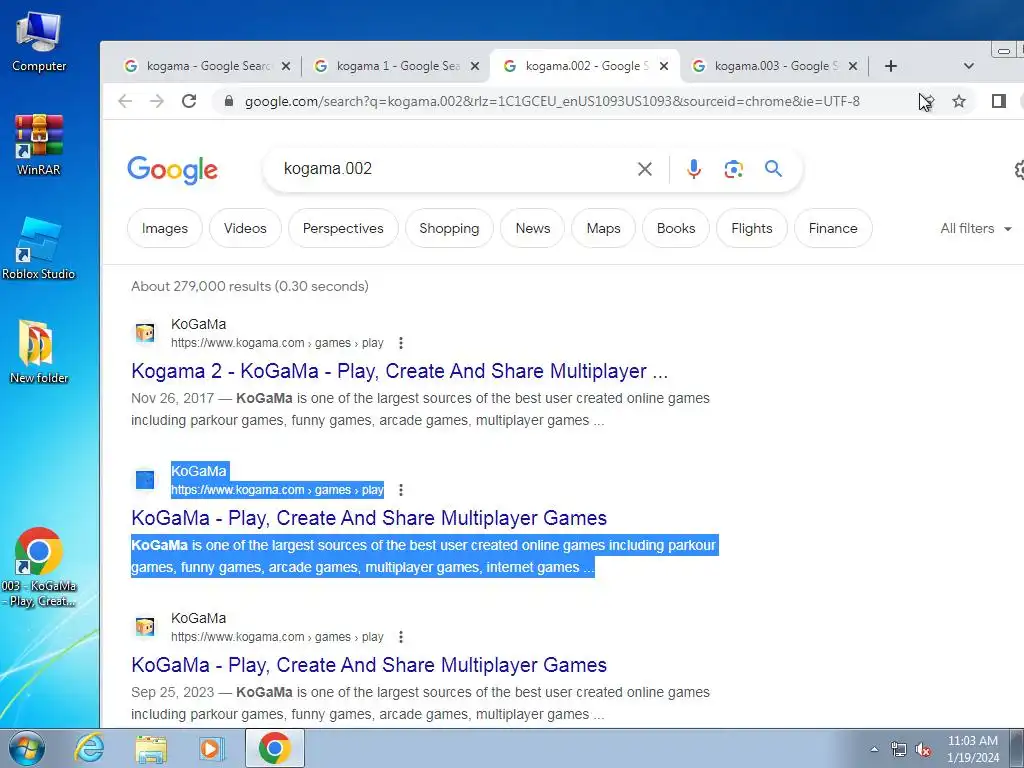Select the Finance filter chip

pos(833,229)
